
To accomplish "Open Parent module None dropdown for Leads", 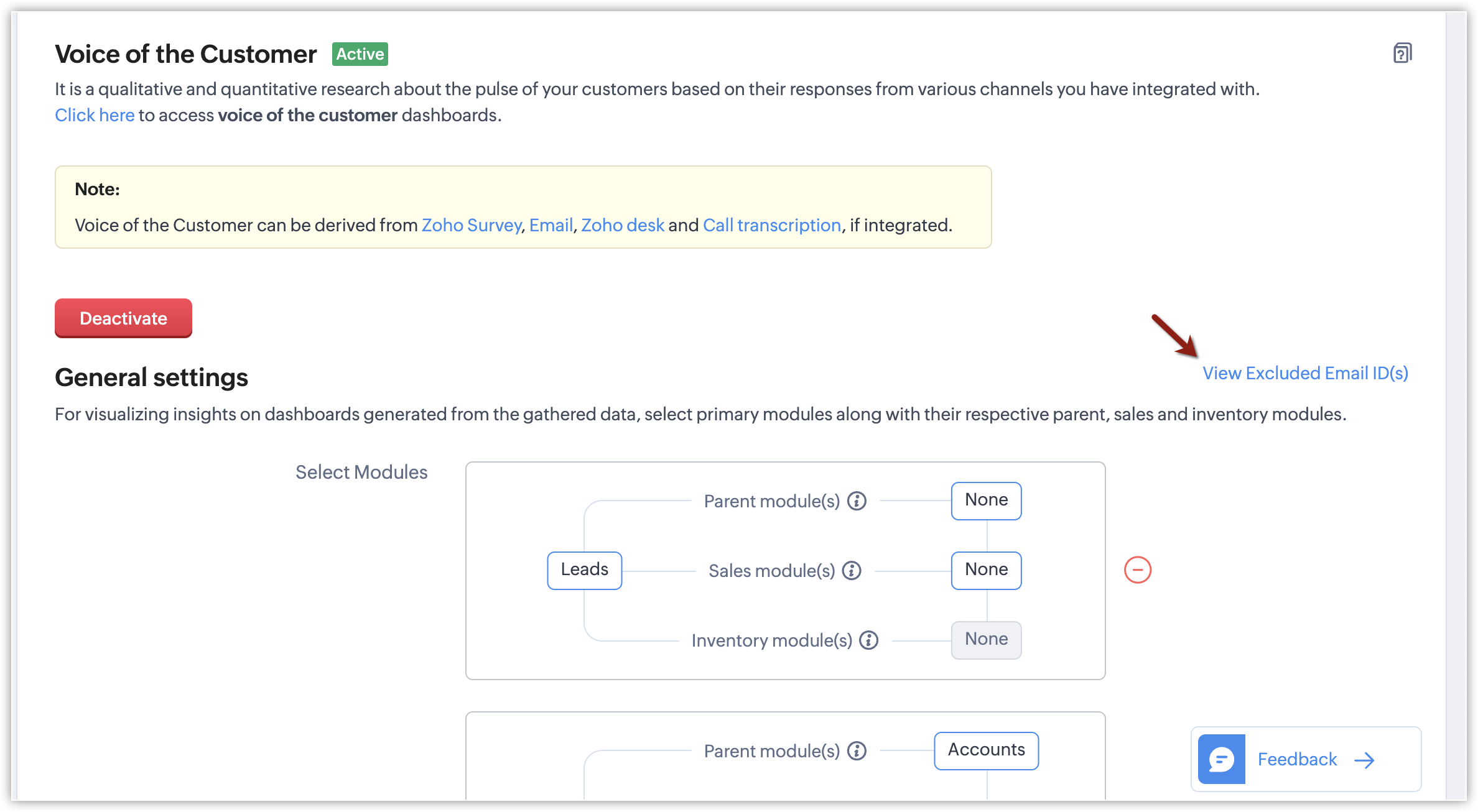I will 986,501.
